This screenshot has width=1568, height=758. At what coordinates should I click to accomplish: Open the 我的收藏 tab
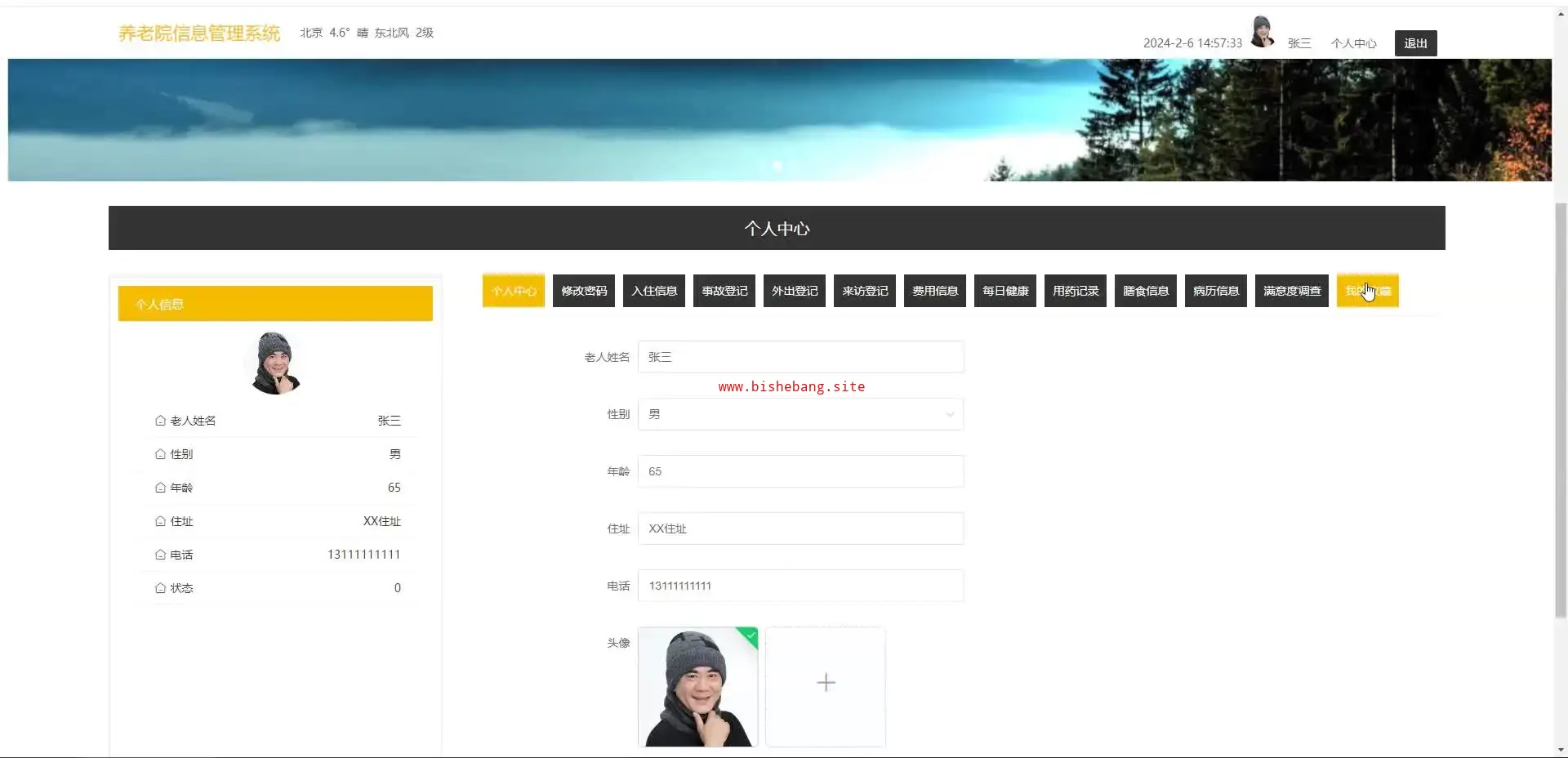coord(1368,291)
